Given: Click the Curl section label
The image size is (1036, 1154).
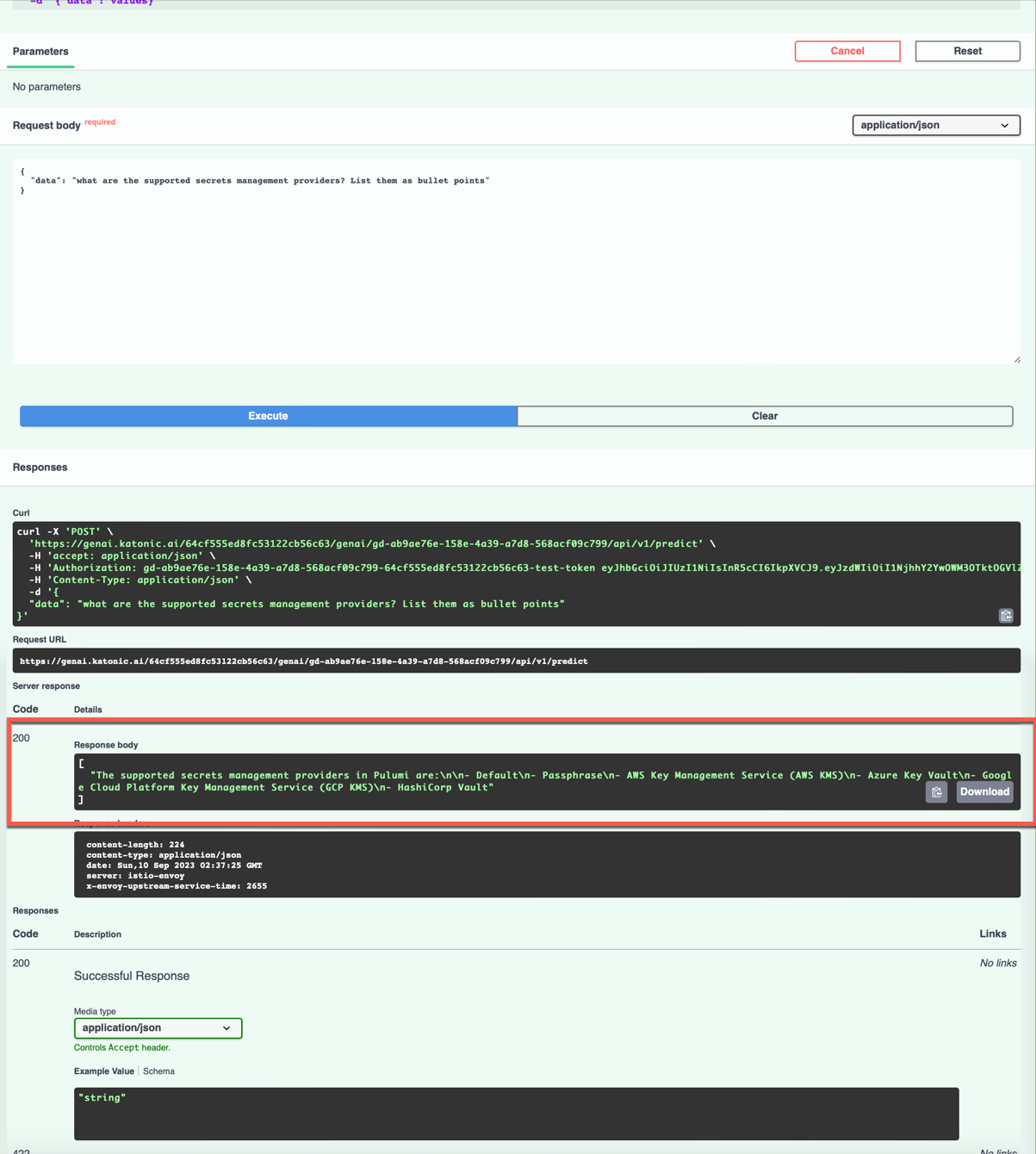Looking at the screenshot, I should coord(22,513).
